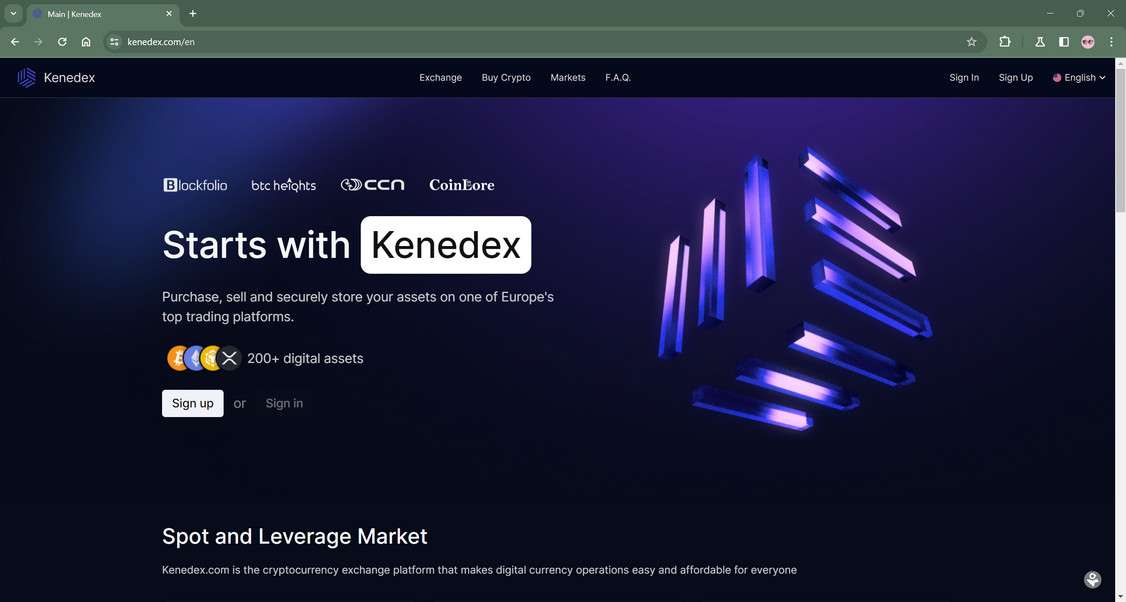
Task: Click the white Sign up button
Action: (x=192, y=403)
